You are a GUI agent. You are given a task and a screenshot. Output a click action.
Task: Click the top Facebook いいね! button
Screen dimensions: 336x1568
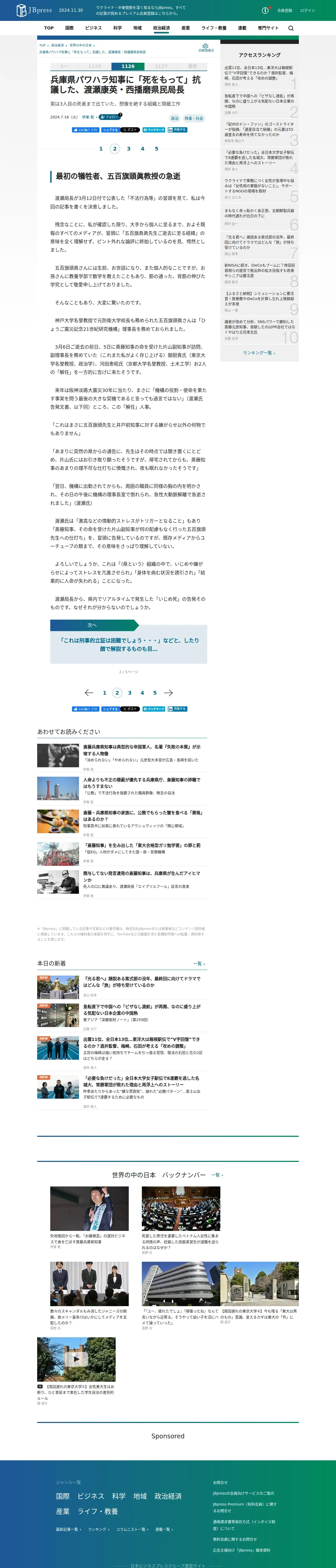(85, 130)
